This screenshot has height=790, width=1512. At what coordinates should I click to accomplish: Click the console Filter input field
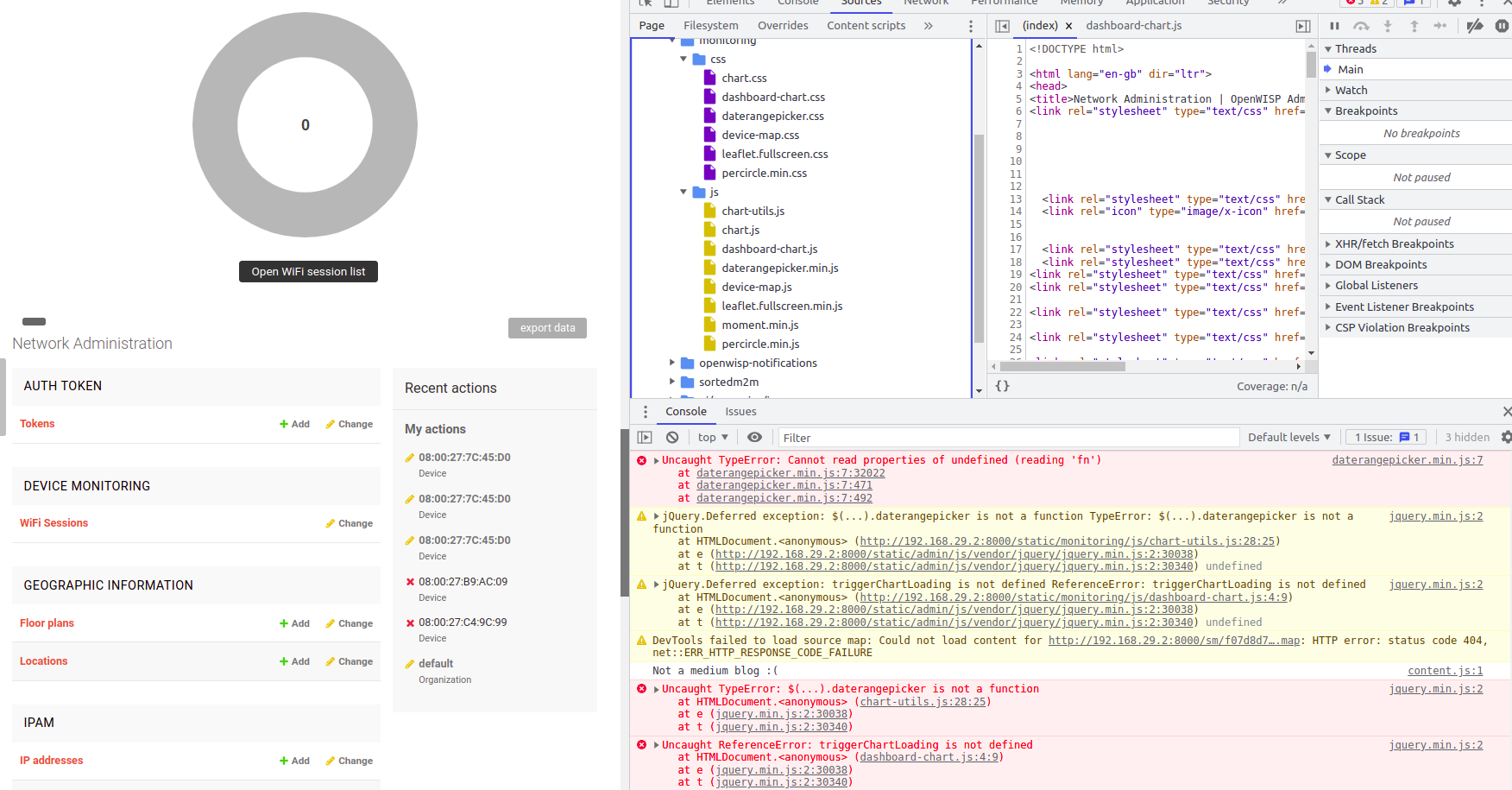(949, 437)
